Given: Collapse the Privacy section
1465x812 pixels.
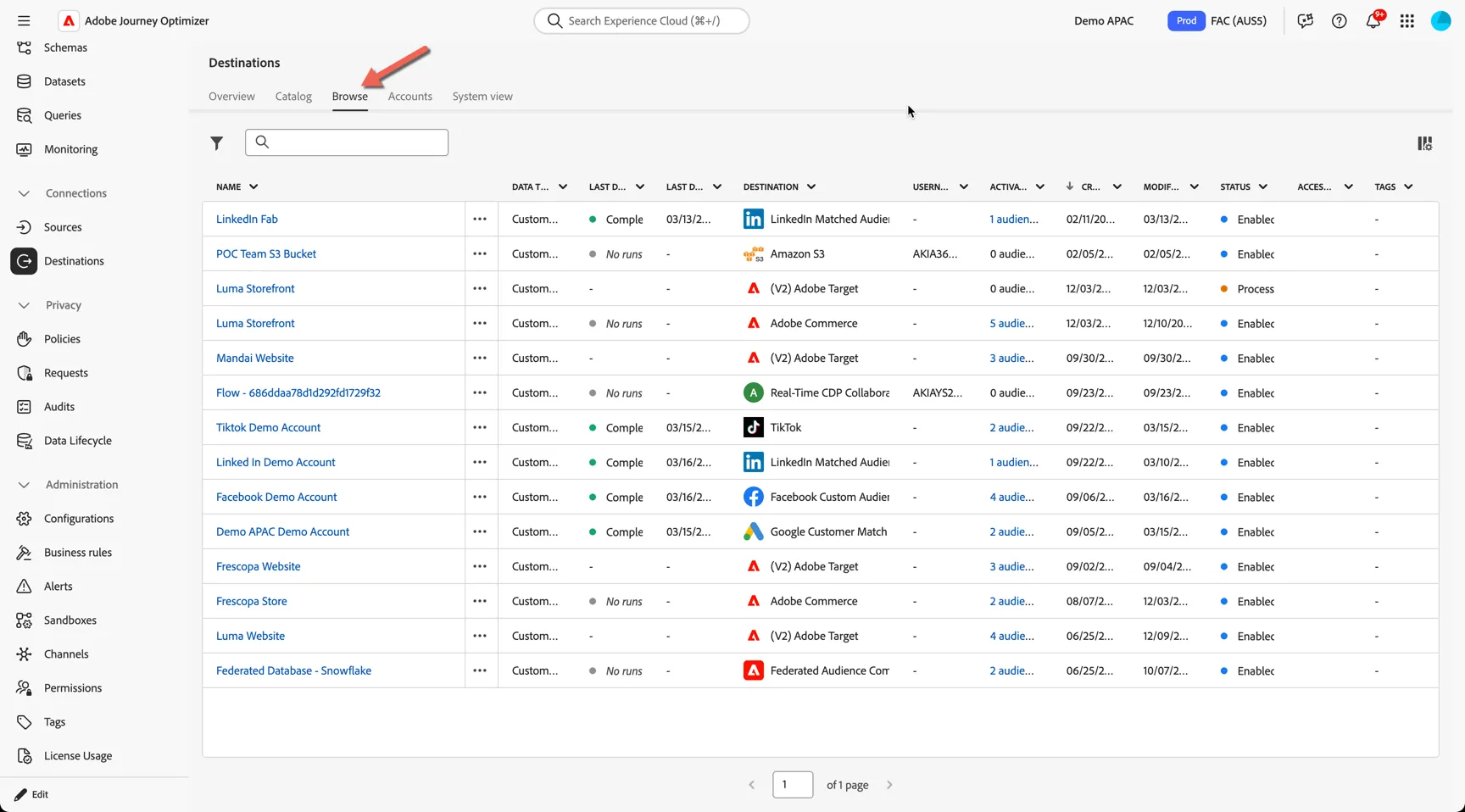Looking at the screenshot, I should pos(24,305).
